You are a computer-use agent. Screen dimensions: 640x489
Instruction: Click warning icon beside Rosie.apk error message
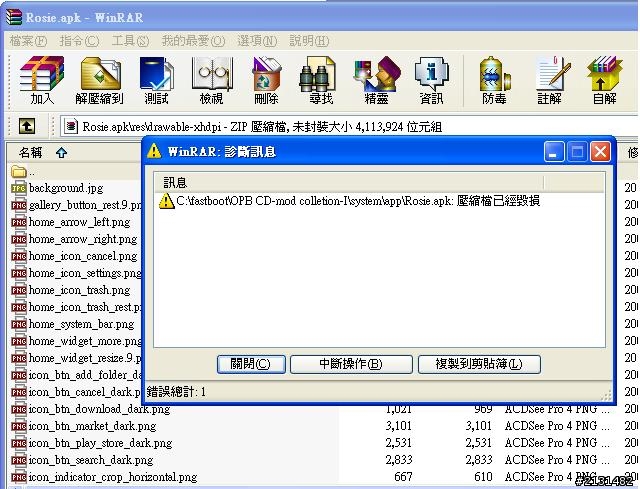click(x=166, y=201)
